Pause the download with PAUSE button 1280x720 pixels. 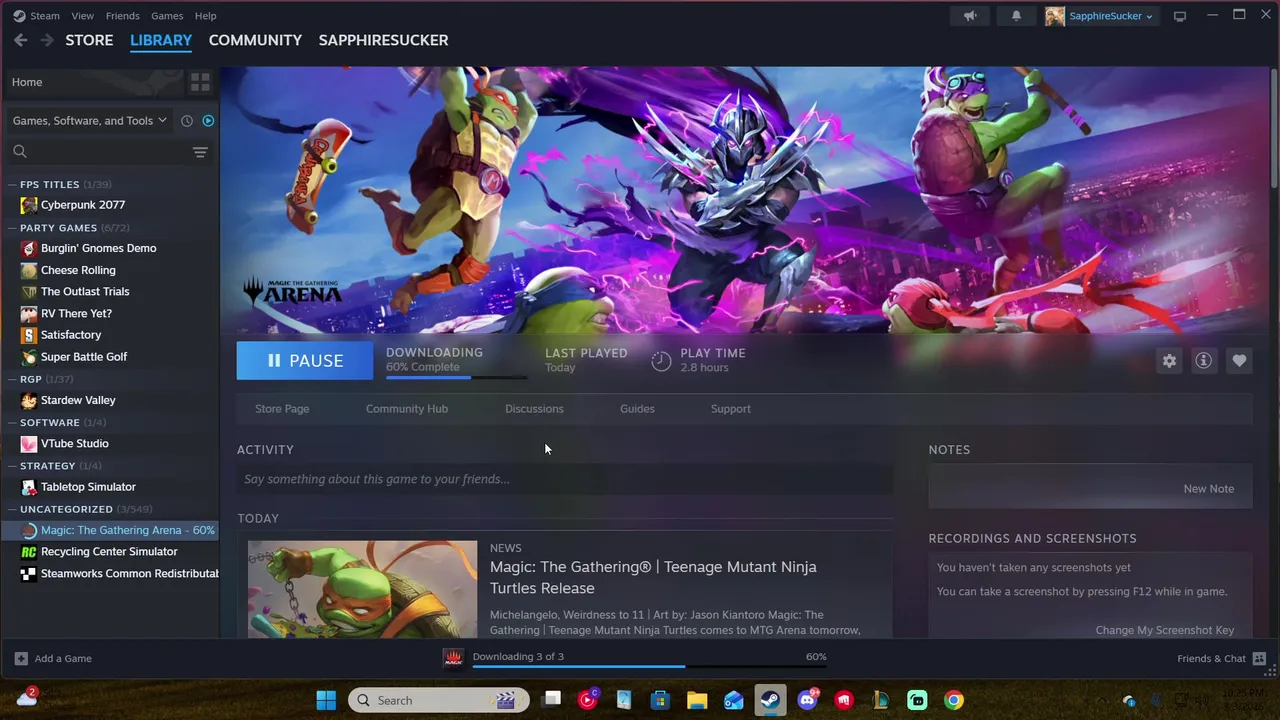[305, 361]
